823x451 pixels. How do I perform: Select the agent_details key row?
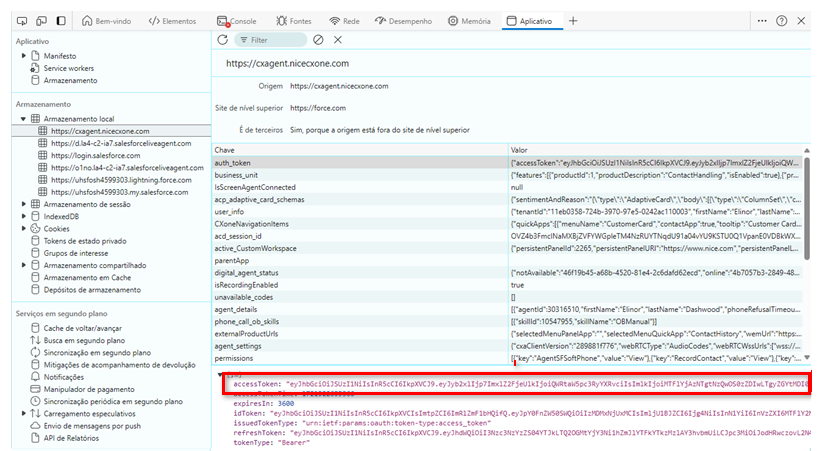(x=507, y=309)
